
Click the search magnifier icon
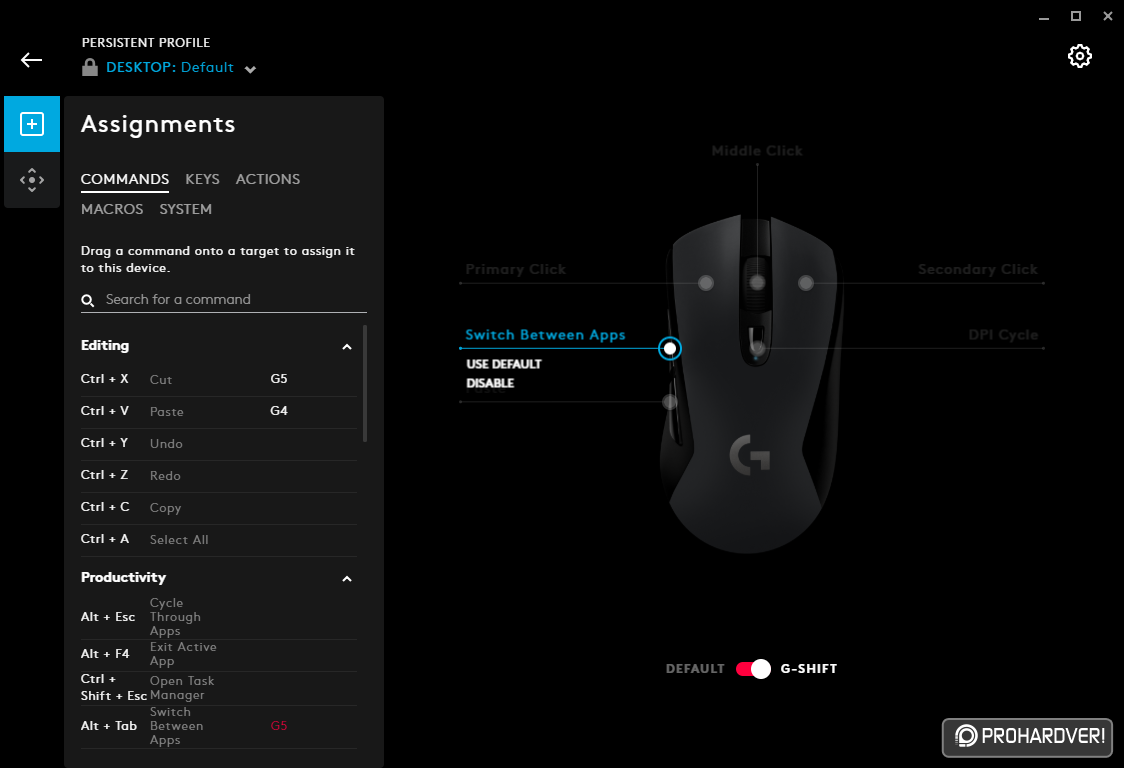(87, 300)
